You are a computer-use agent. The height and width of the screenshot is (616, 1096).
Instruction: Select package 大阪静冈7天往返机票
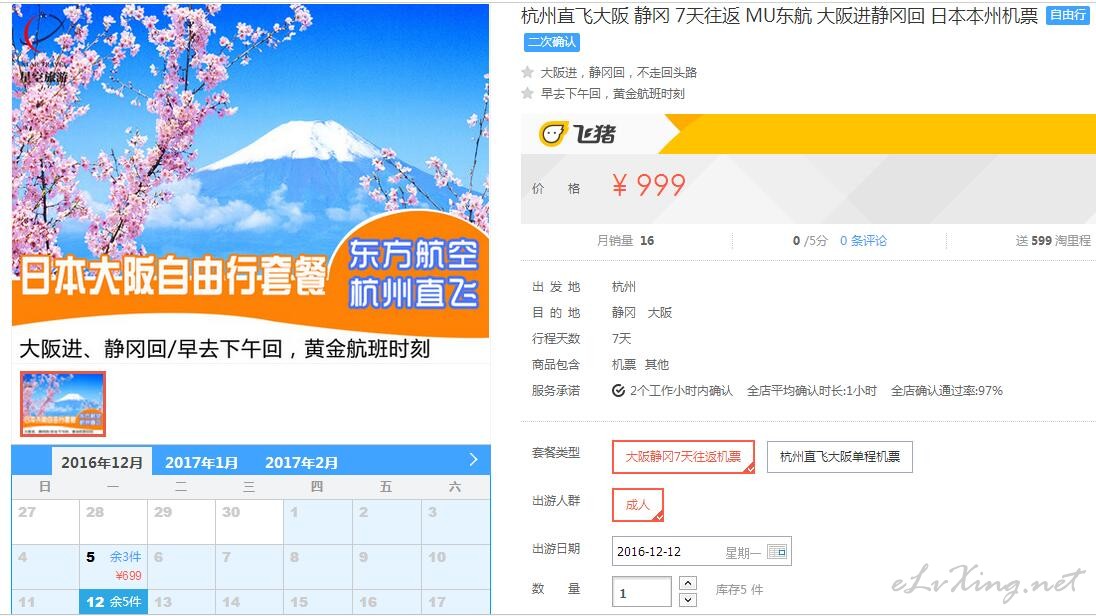tap(683, 457)
